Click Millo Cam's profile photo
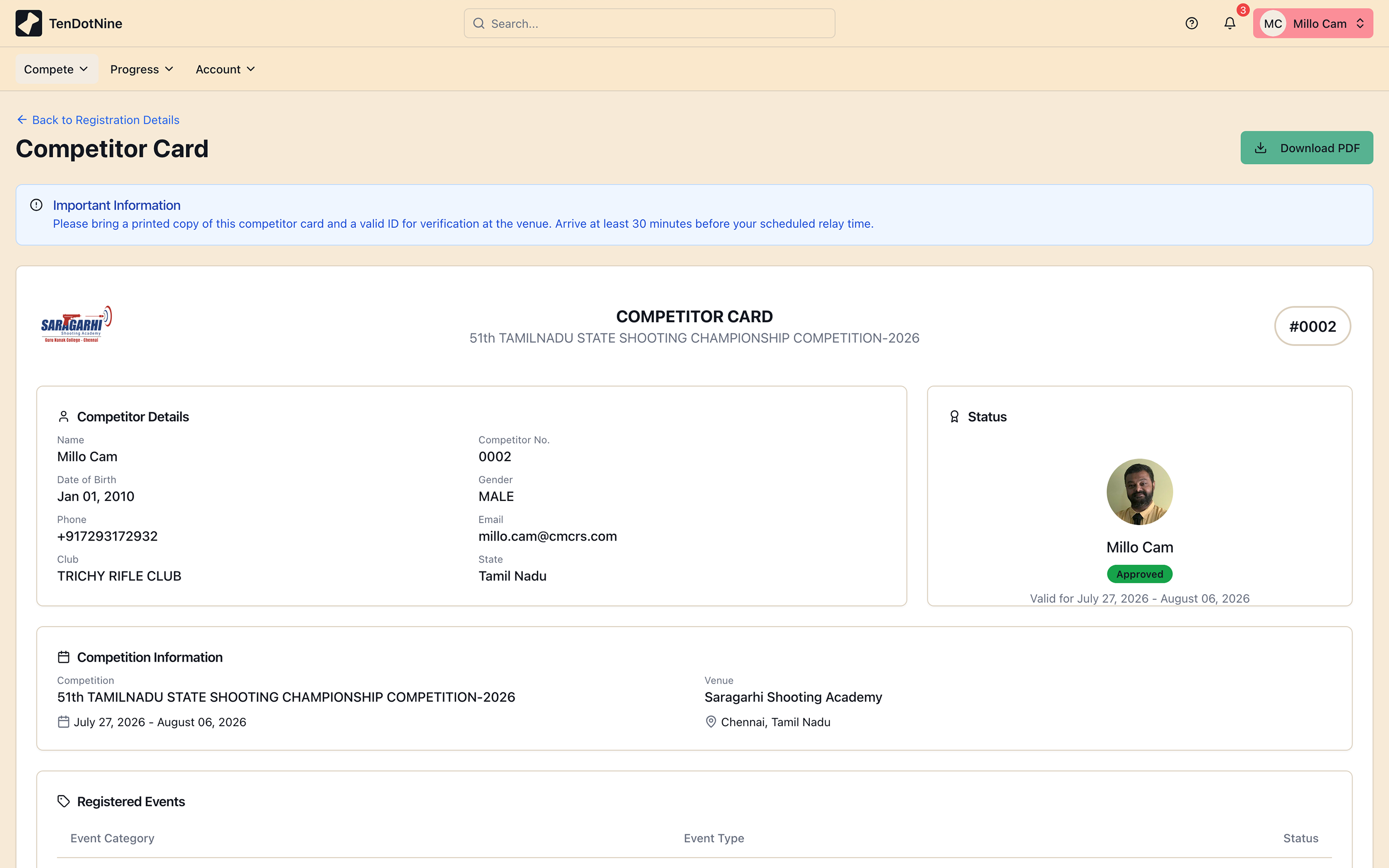1389x868 pixels. pos(1139,492)
